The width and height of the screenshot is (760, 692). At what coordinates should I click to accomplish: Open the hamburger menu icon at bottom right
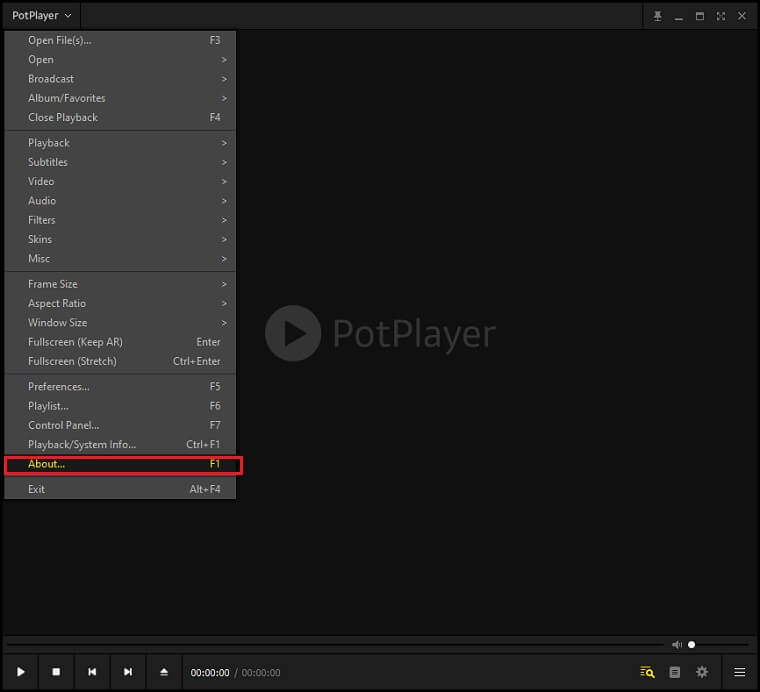point(740,672)
